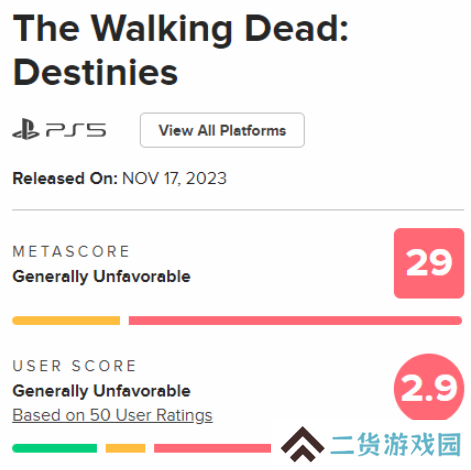
Task: Click the USER SCORE heading label
Action: (74, 366)
